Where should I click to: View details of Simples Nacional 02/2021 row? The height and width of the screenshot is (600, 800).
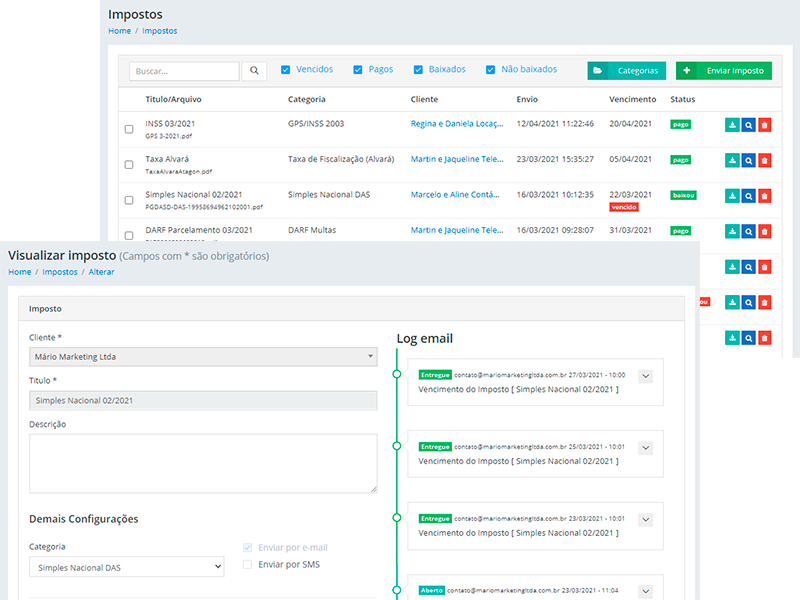pos(748,195)
